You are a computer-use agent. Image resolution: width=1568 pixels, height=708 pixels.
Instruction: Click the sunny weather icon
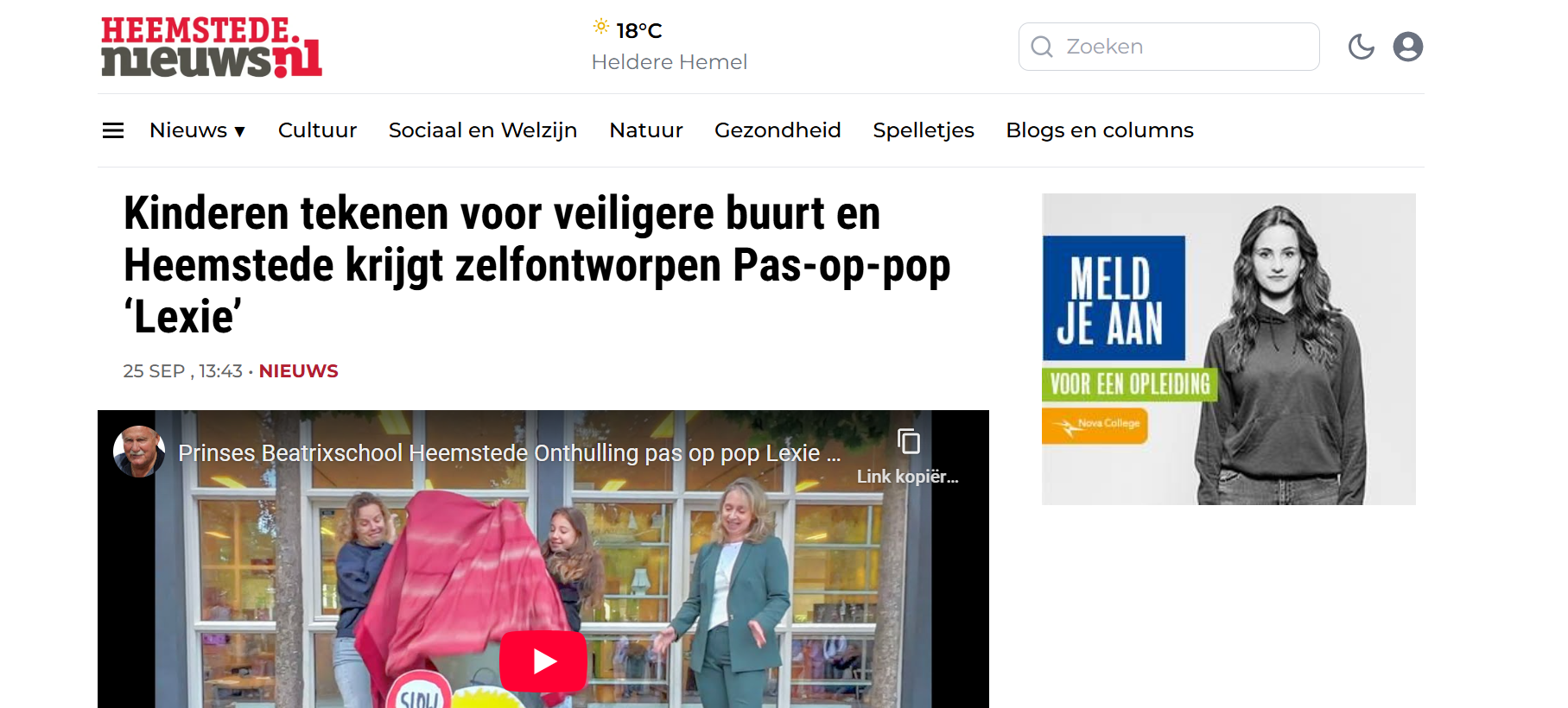click(601, 27)
